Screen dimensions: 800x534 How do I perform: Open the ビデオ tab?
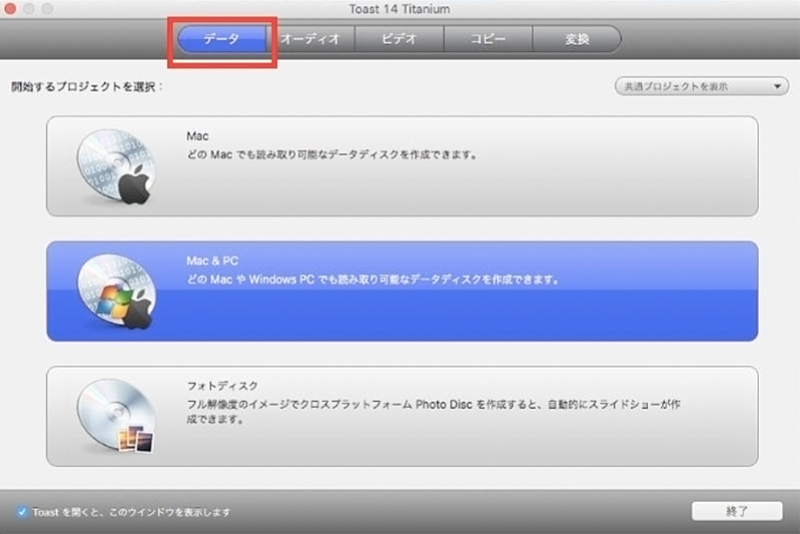point(399,39)
